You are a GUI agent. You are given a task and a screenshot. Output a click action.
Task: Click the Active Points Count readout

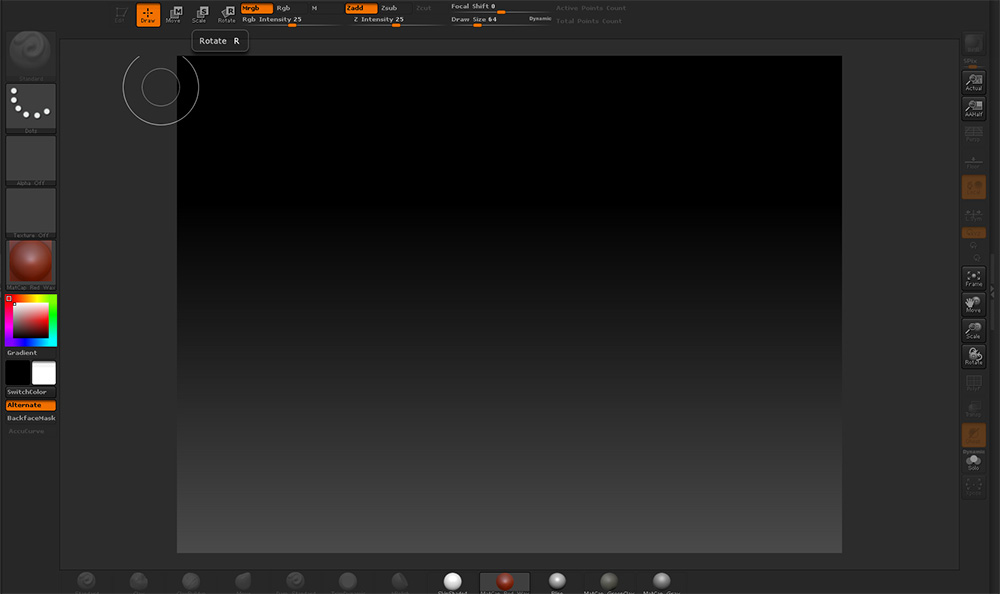point(591,8)
